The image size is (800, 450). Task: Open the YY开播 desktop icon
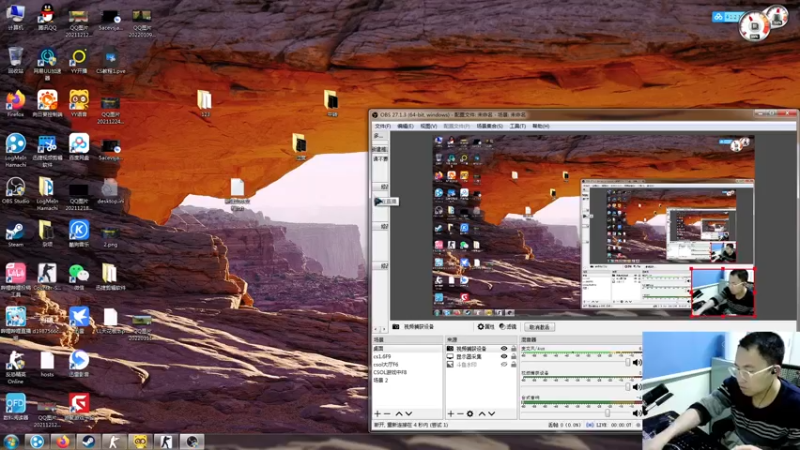tap(79, 61)
